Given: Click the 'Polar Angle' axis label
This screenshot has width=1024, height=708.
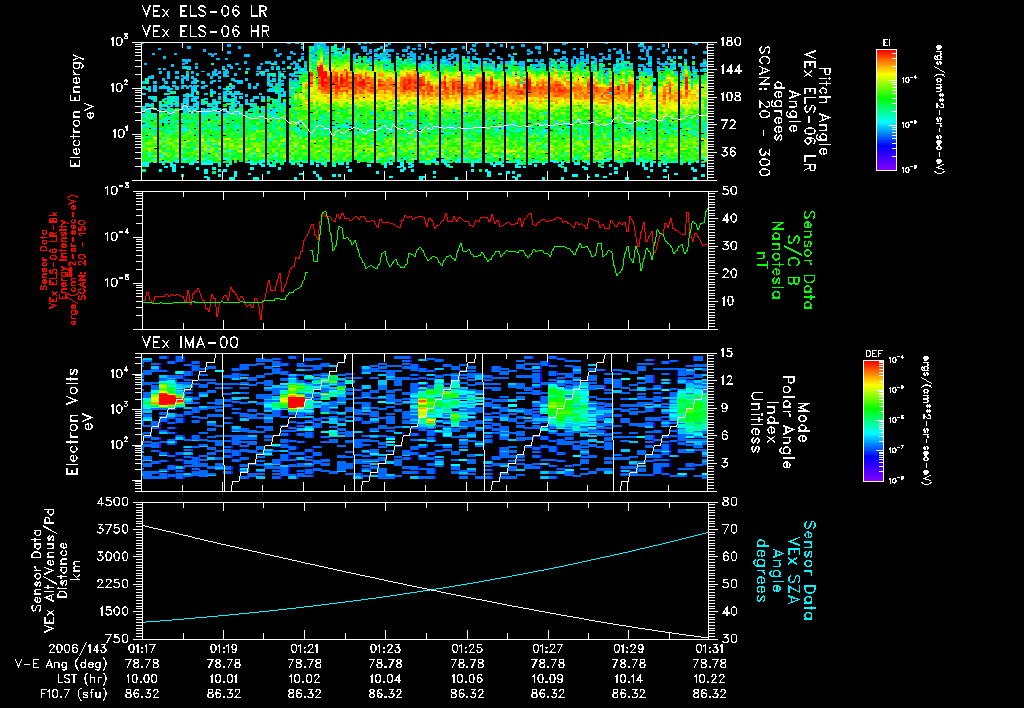Looking at the screenshot, I should pos(787,422).
